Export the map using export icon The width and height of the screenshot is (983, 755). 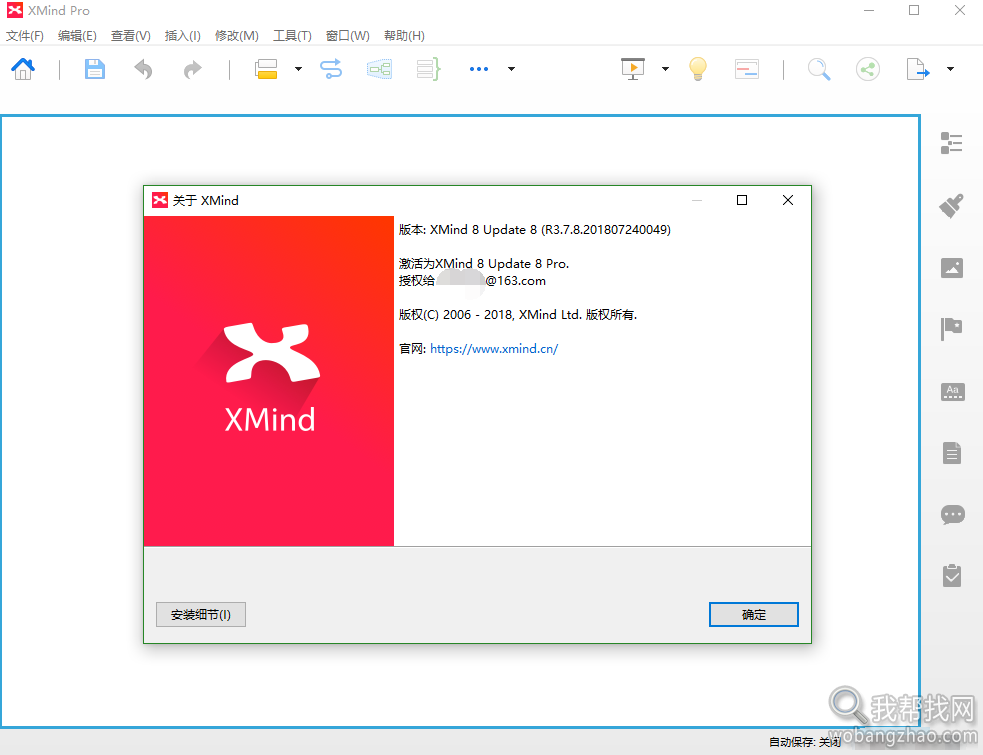tap(918, 69)
